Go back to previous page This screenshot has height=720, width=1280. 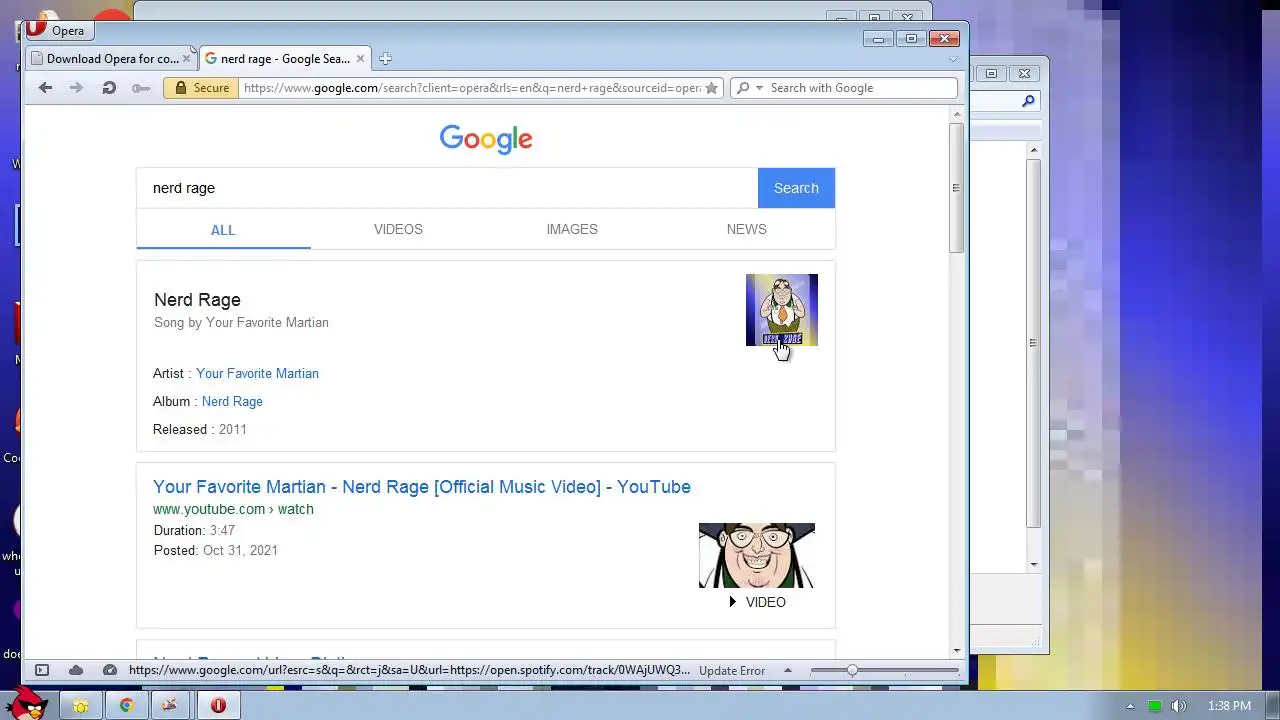click(45, 88)
